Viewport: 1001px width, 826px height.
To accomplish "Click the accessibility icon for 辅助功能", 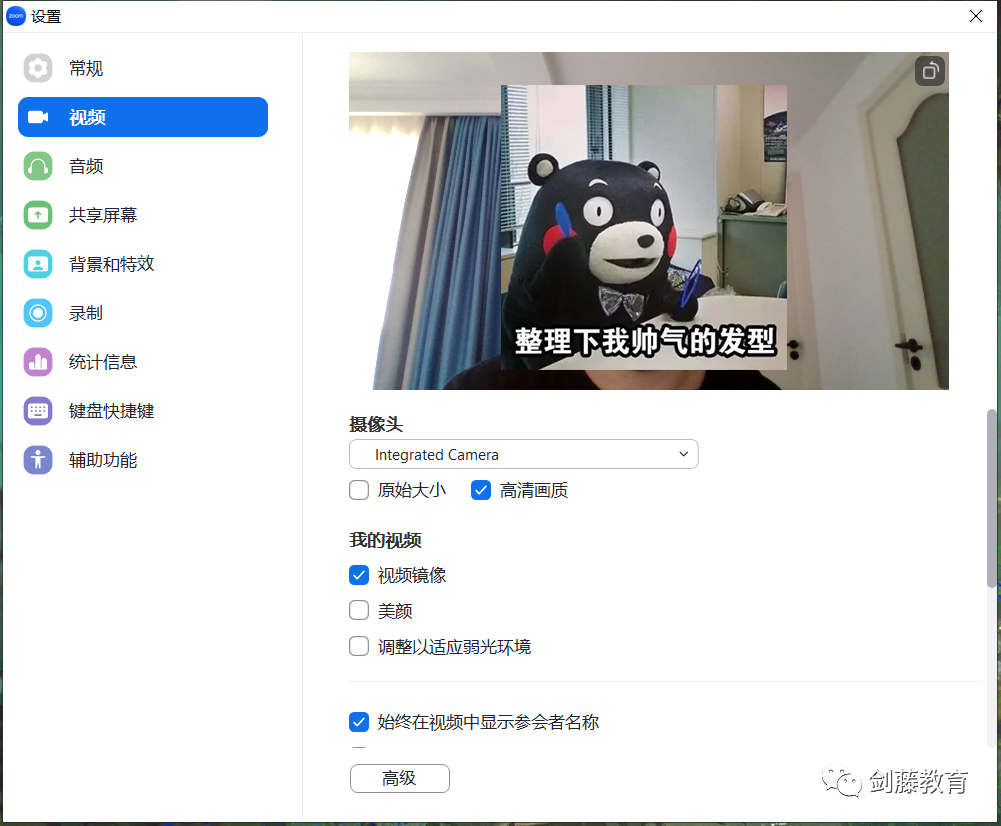I will tap(38, 460).
